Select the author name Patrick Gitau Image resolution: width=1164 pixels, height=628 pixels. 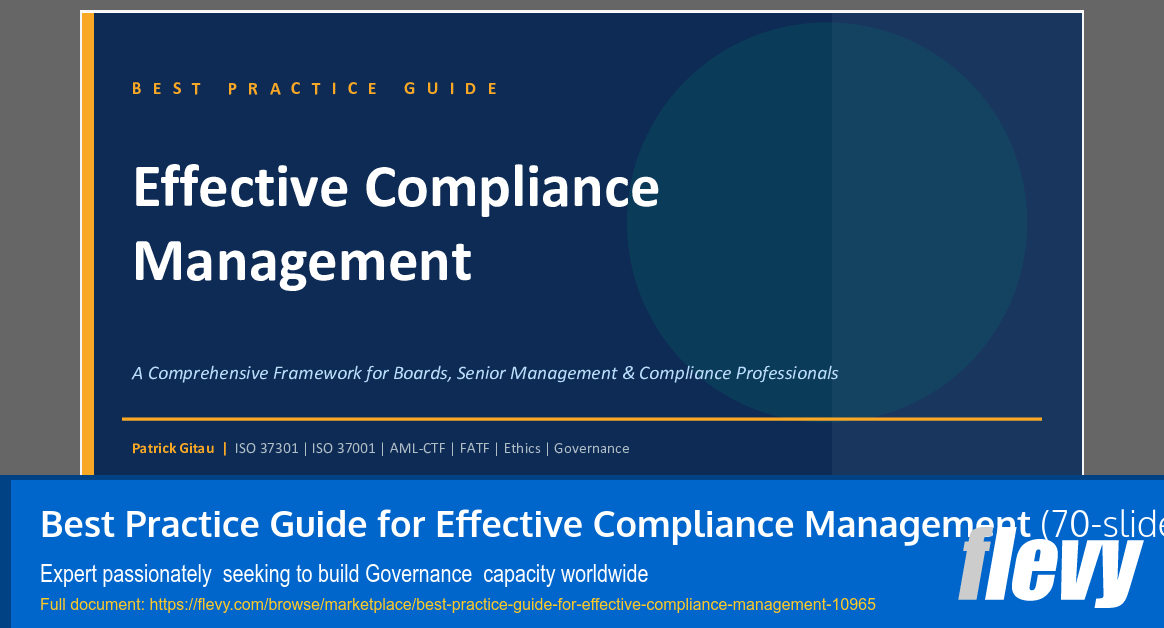[172, 448]
